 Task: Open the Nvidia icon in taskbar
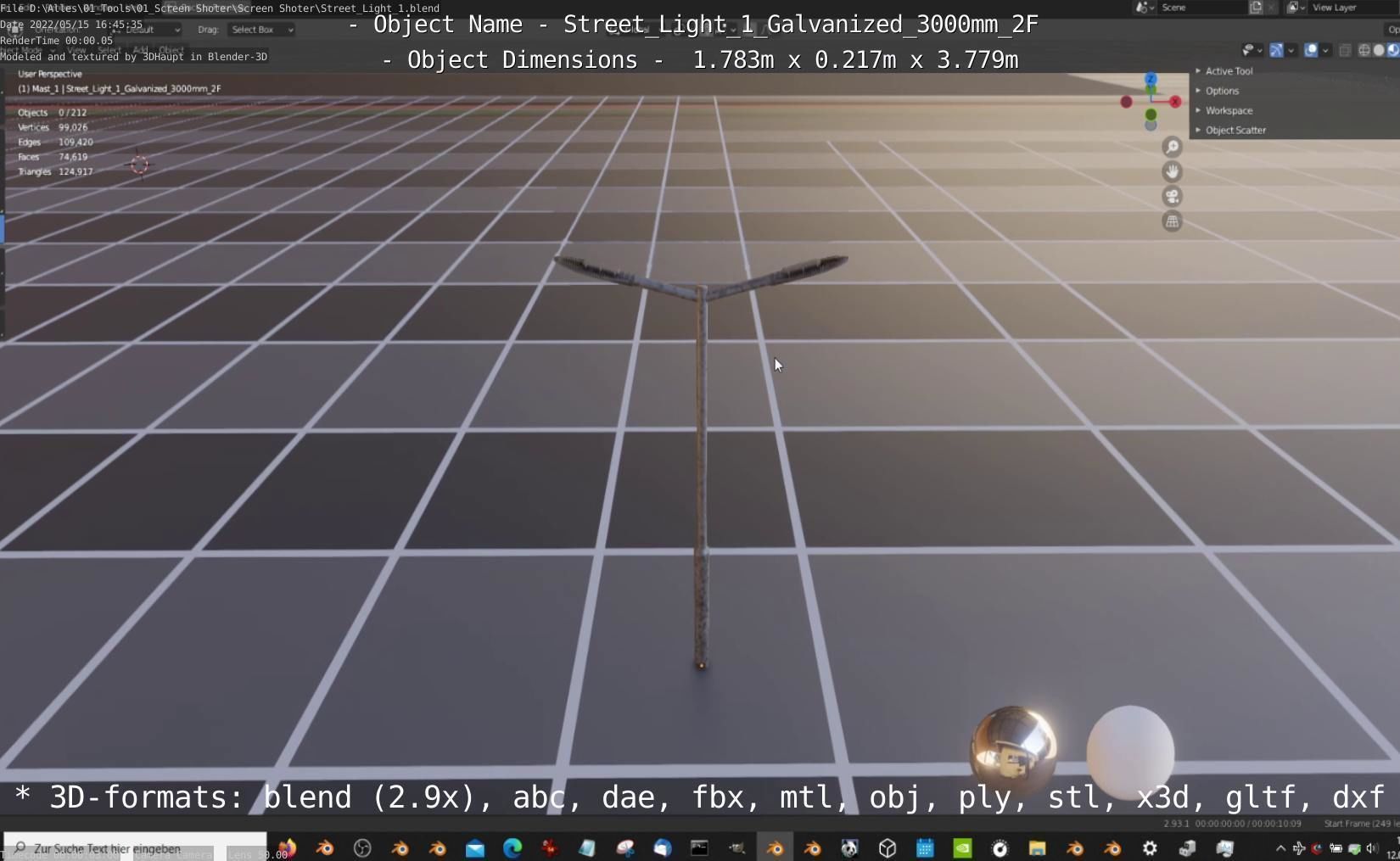point(962,848)
